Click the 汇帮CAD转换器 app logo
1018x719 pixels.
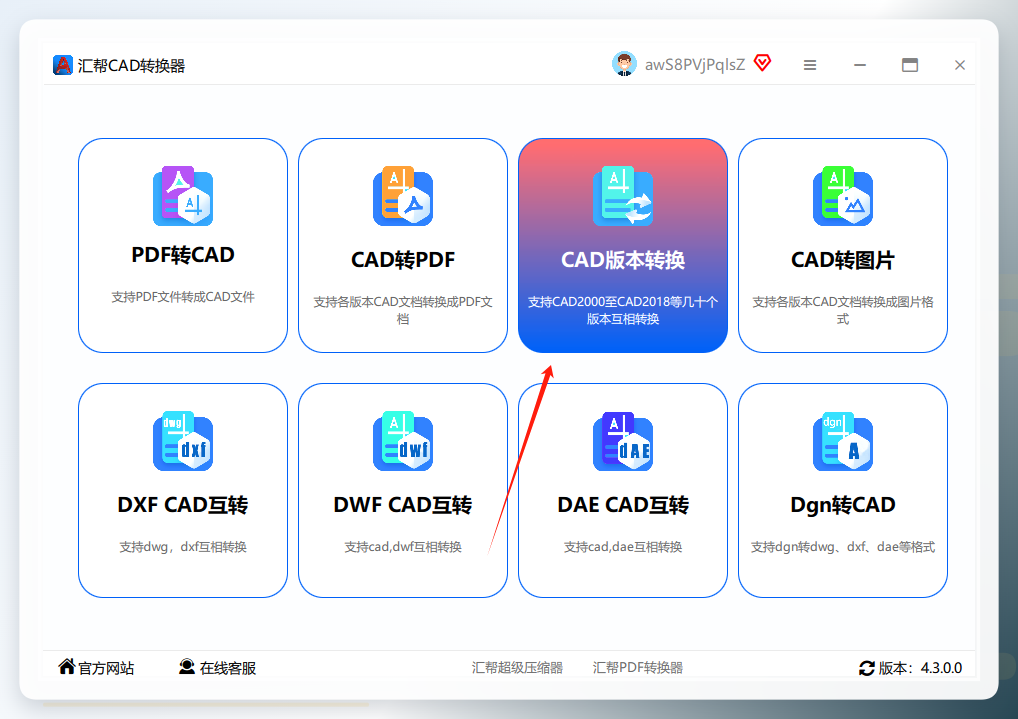(x=63, y=65)
